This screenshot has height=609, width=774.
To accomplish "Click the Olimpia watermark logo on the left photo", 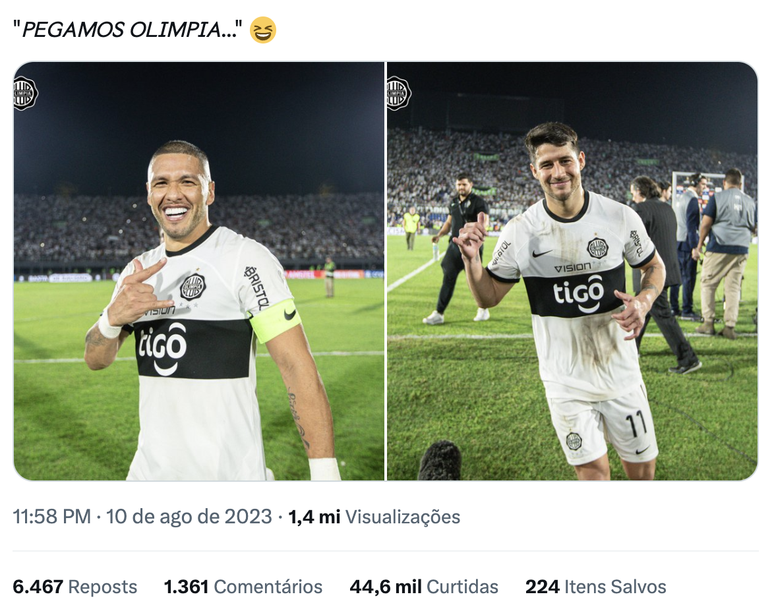I will 25,93.
